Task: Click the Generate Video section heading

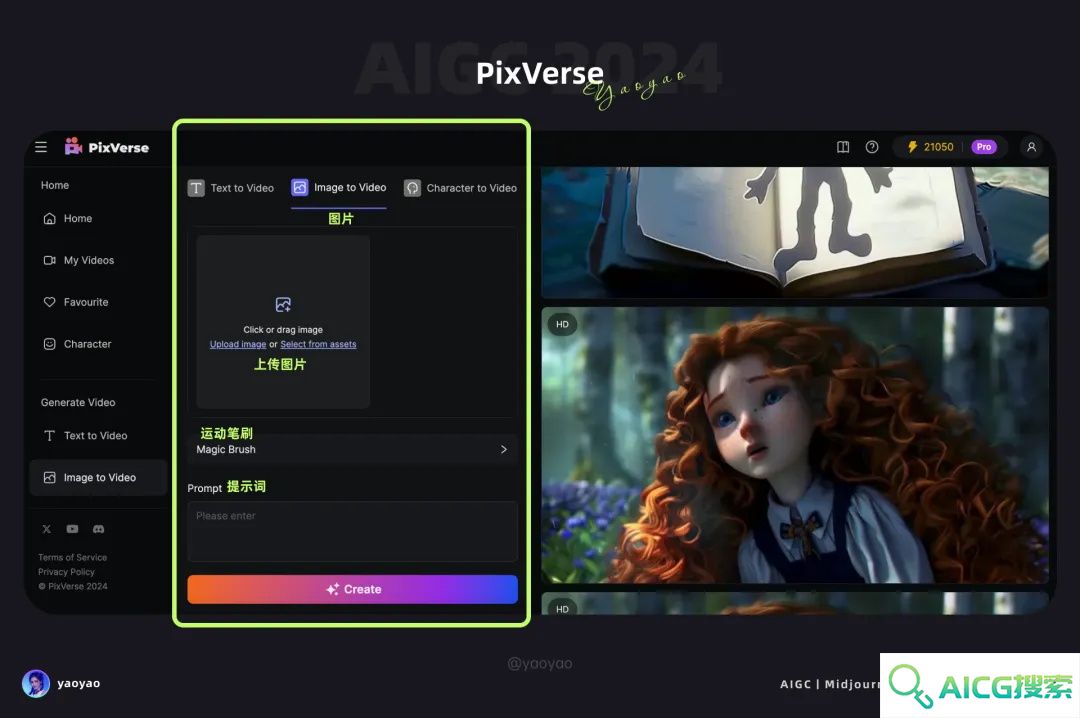Action: [x=78, y=402]
